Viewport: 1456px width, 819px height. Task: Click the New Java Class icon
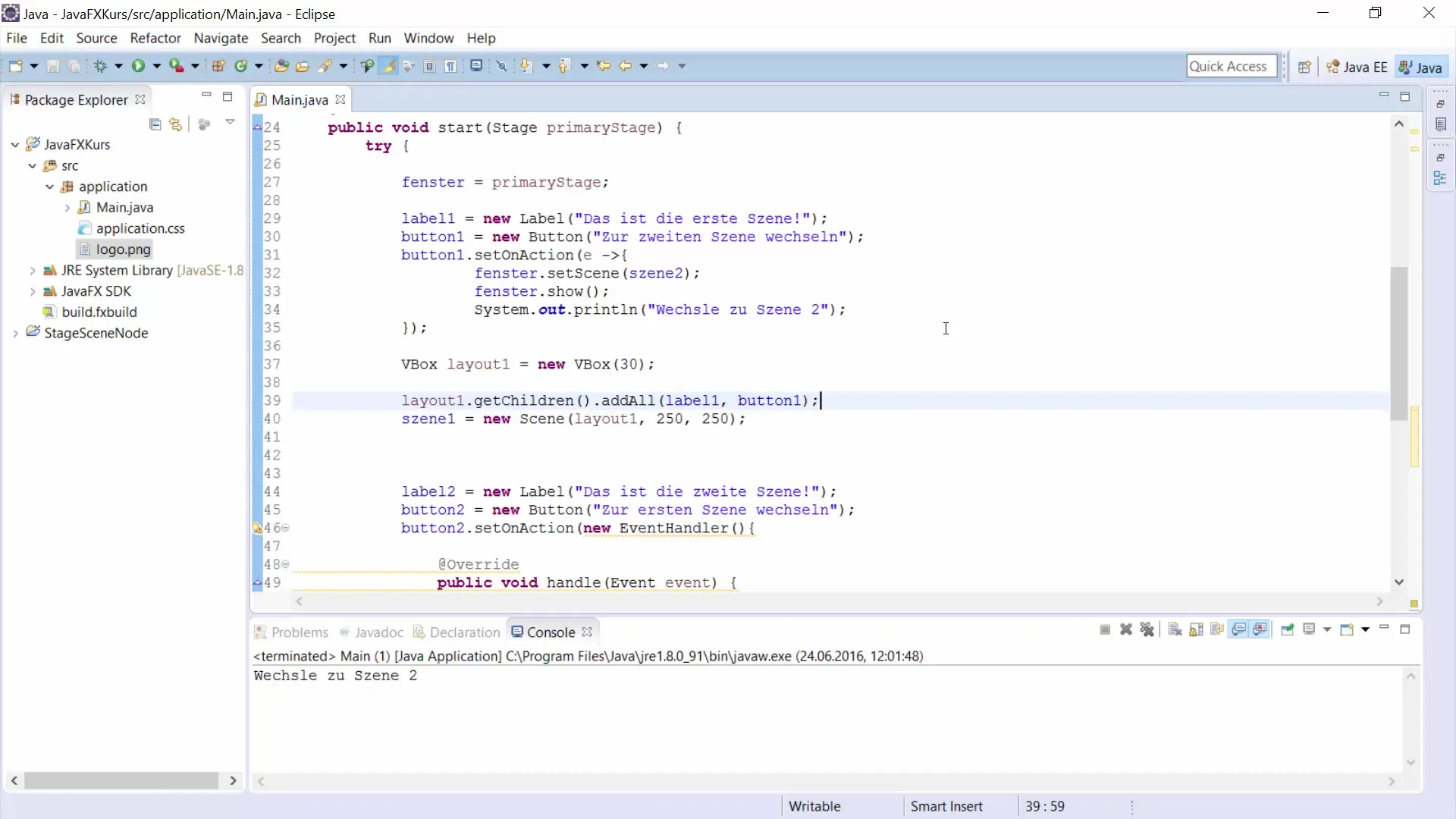241,66
